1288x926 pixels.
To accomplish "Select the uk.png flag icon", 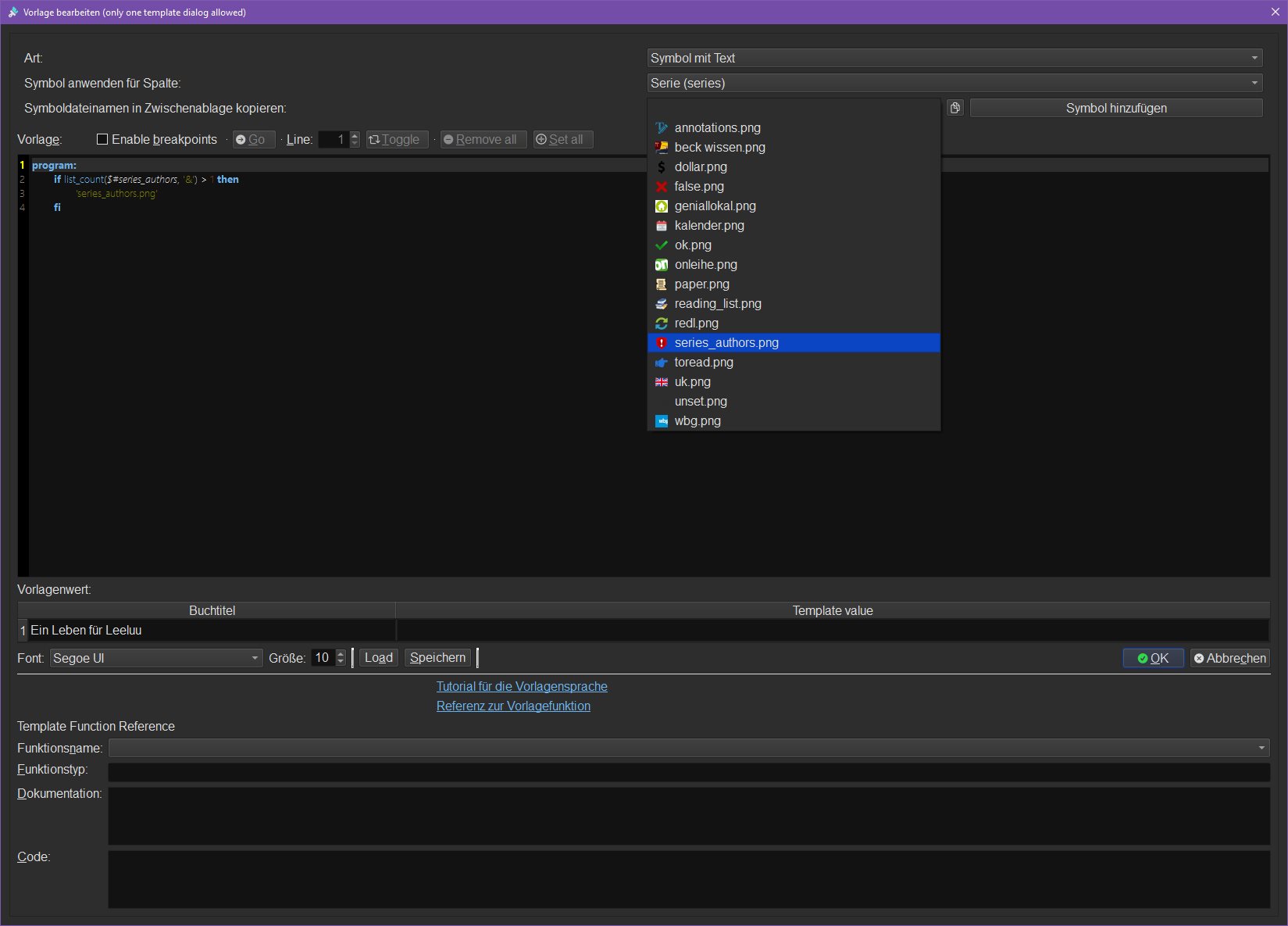I will (x=692, y=381).
